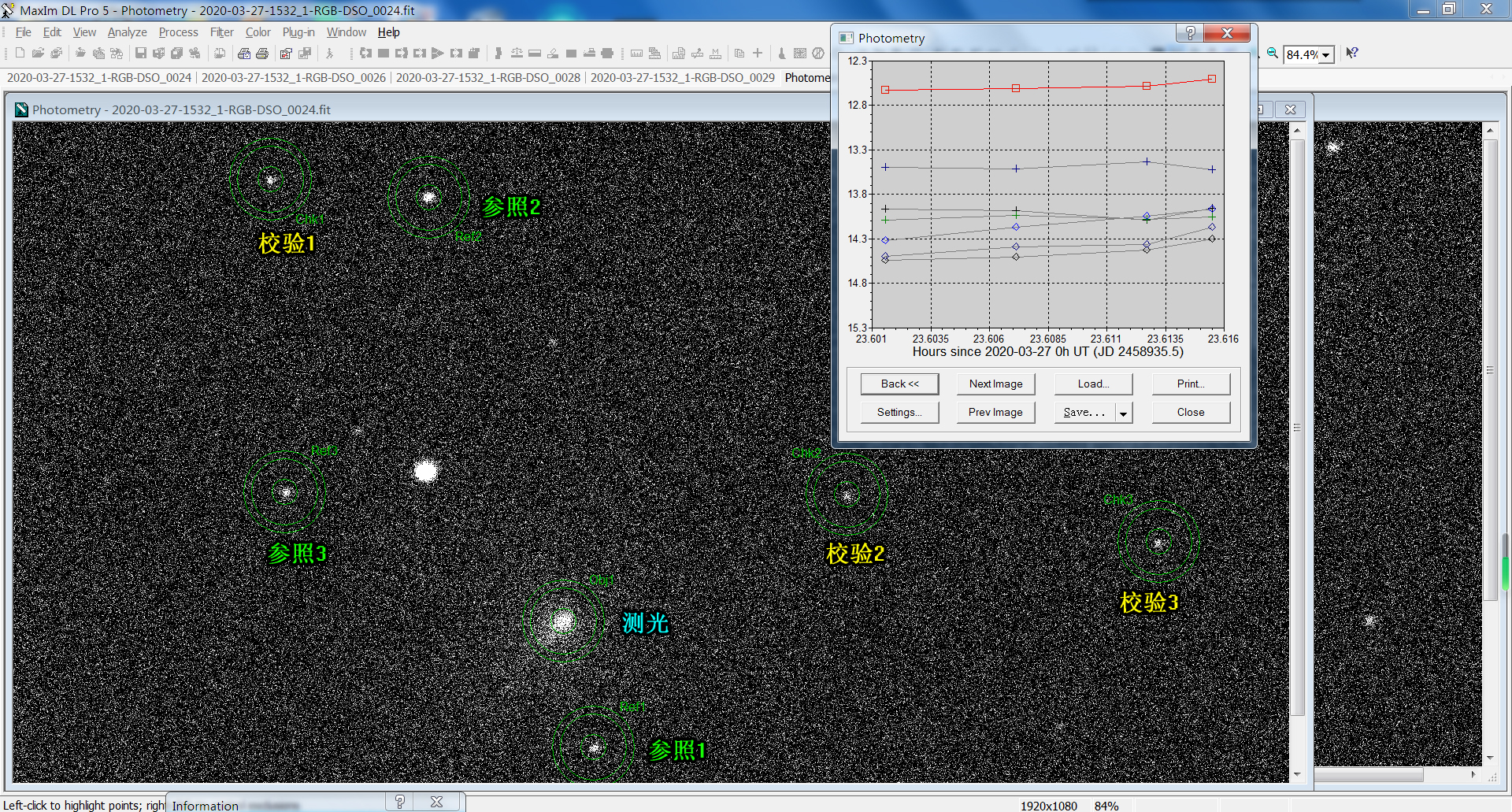
Task: Open the Plug-in menu
Action: [x=298, y=32]
